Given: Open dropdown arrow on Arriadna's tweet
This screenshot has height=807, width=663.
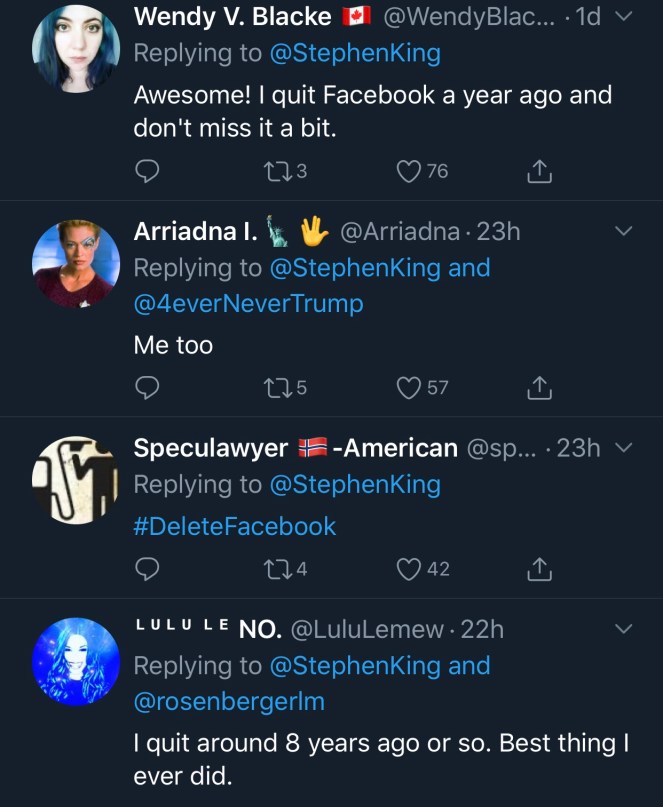Looking at the screenshot, I should coord(622,232).
